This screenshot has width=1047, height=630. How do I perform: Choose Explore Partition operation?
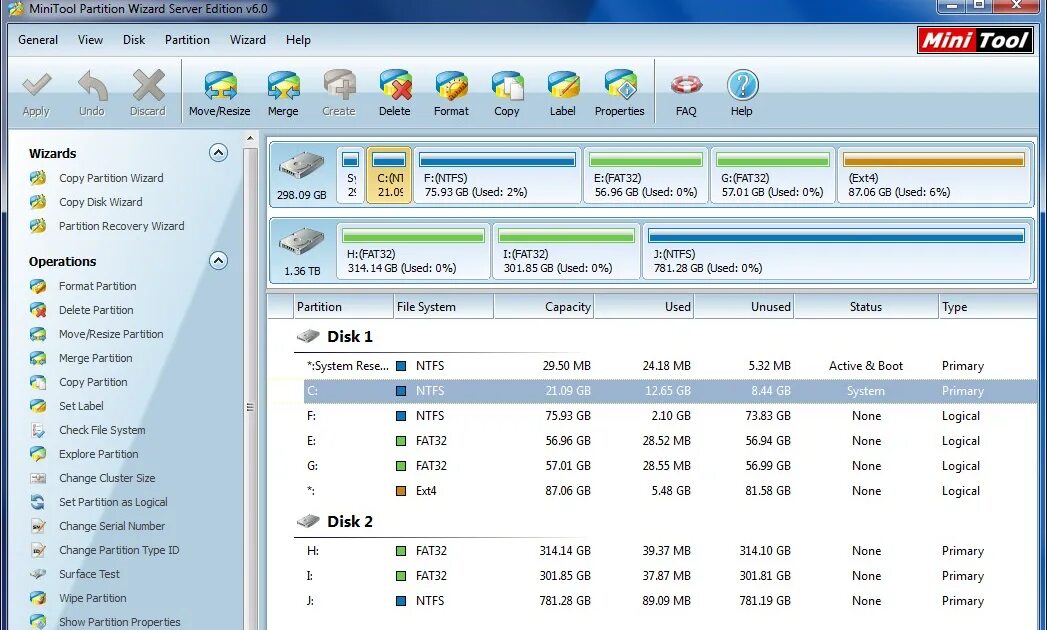(99, 454)
